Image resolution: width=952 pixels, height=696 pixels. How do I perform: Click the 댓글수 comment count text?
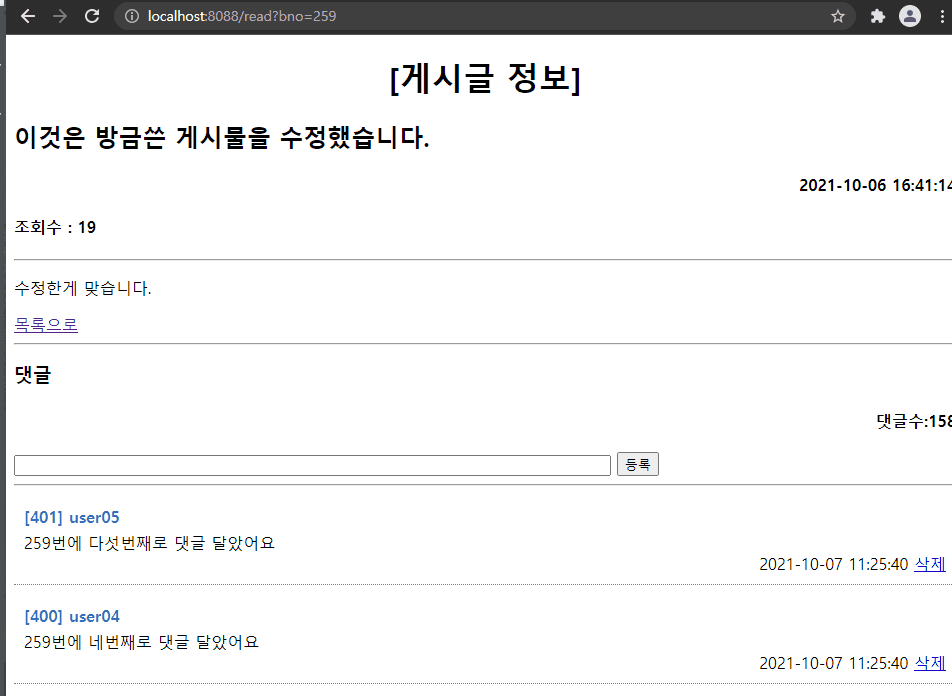point(914,421)
